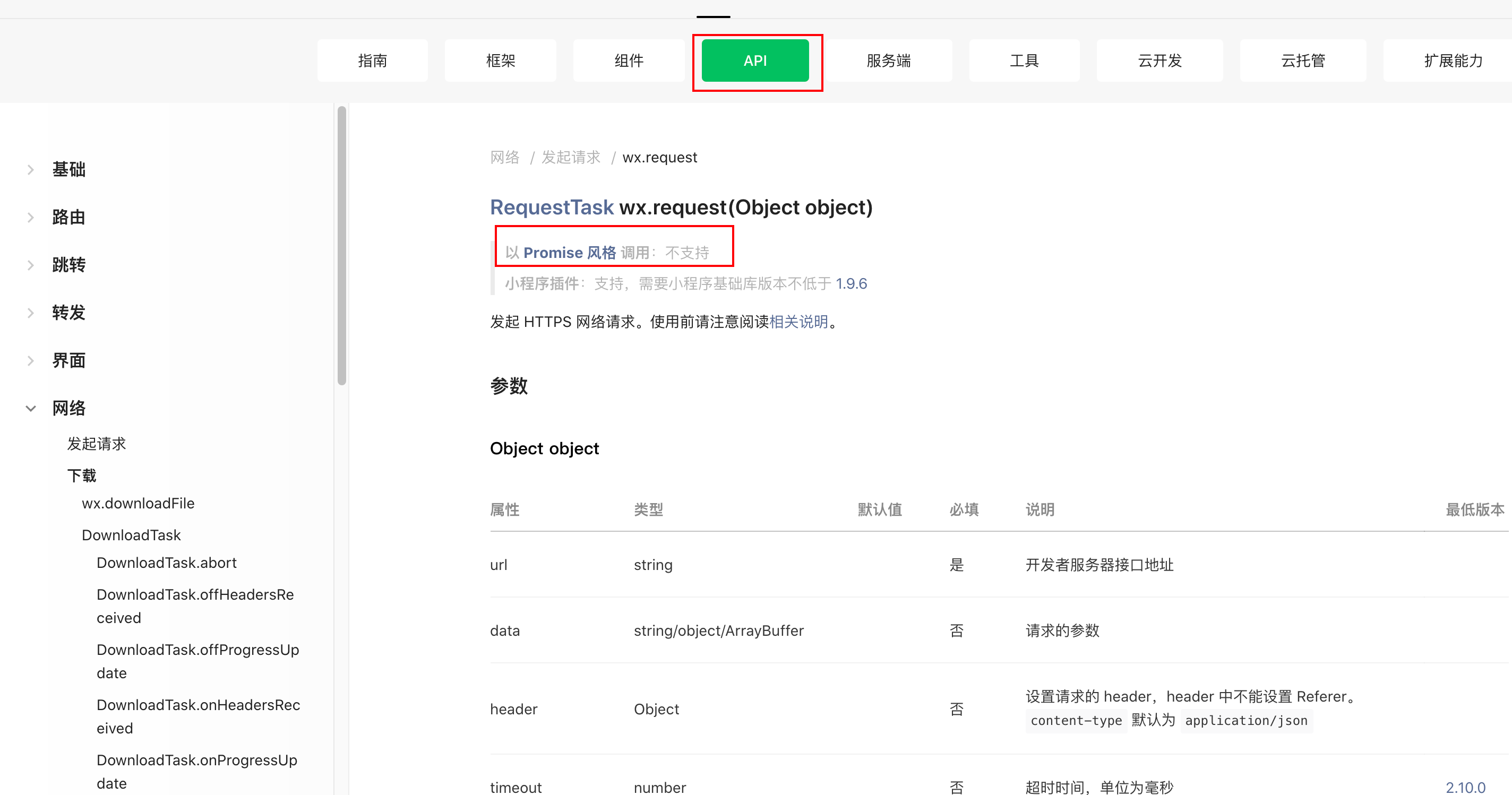Open wx.downloadFile in the sidebar
The height and width of the screenshot is (795, 1512).
[138, 504]
